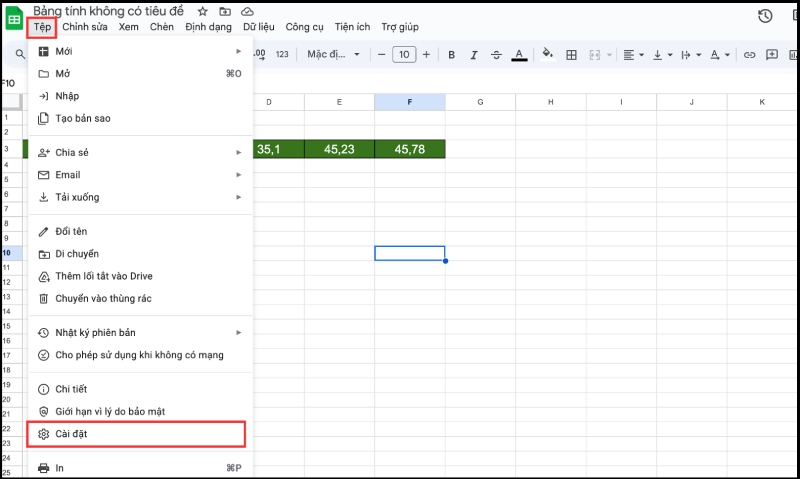Open the 123 number format menu
800x479 pixels.
[282, 54]
